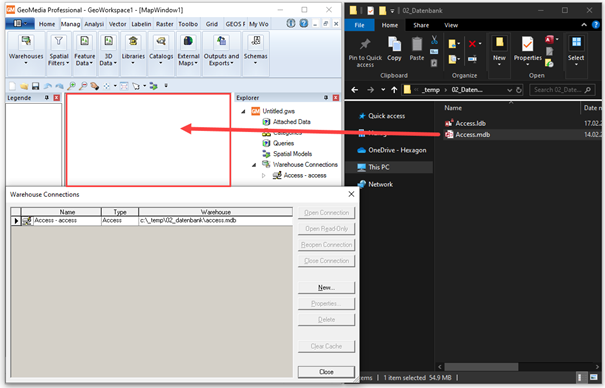Collapse the File Explorer ribbon
Image resolution: width=605 pixels, height=388 pixels.
coord(584,25)
